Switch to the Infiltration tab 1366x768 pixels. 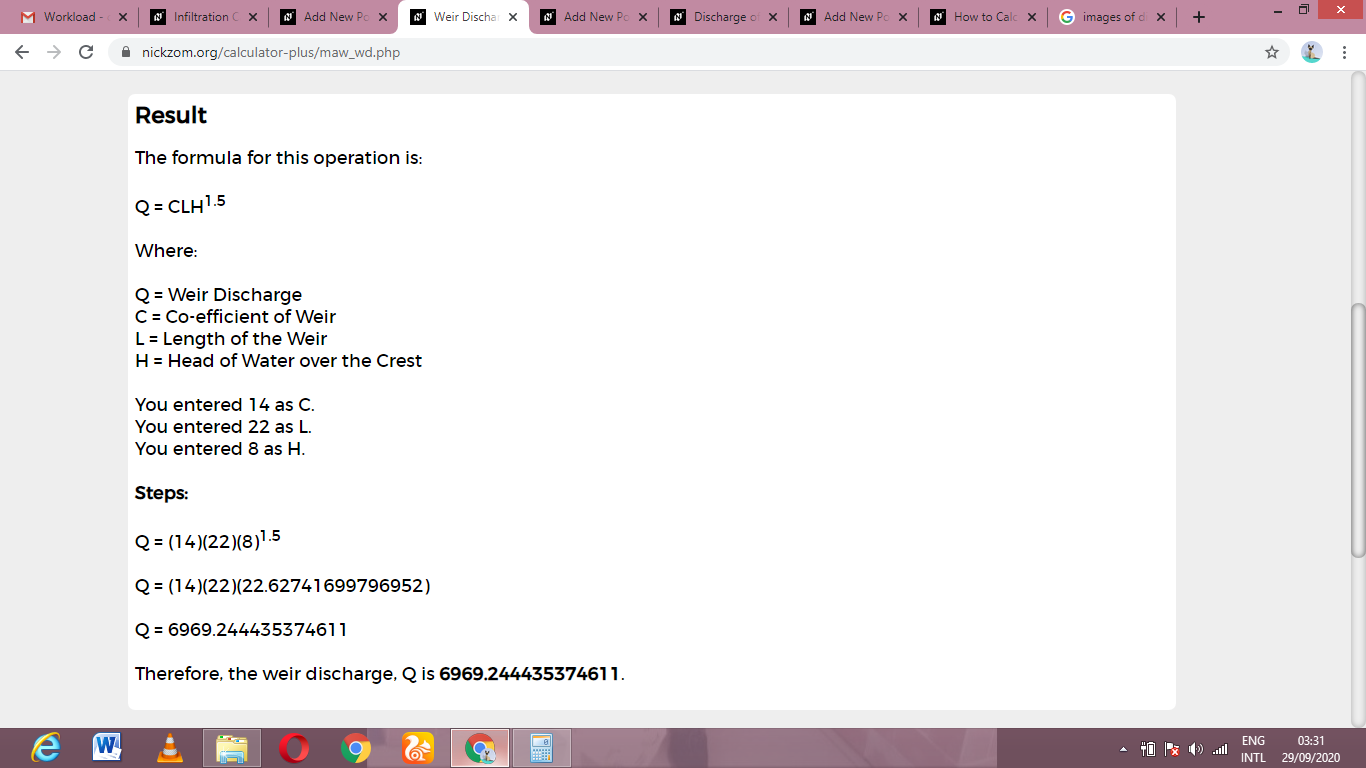pos(203,17)
